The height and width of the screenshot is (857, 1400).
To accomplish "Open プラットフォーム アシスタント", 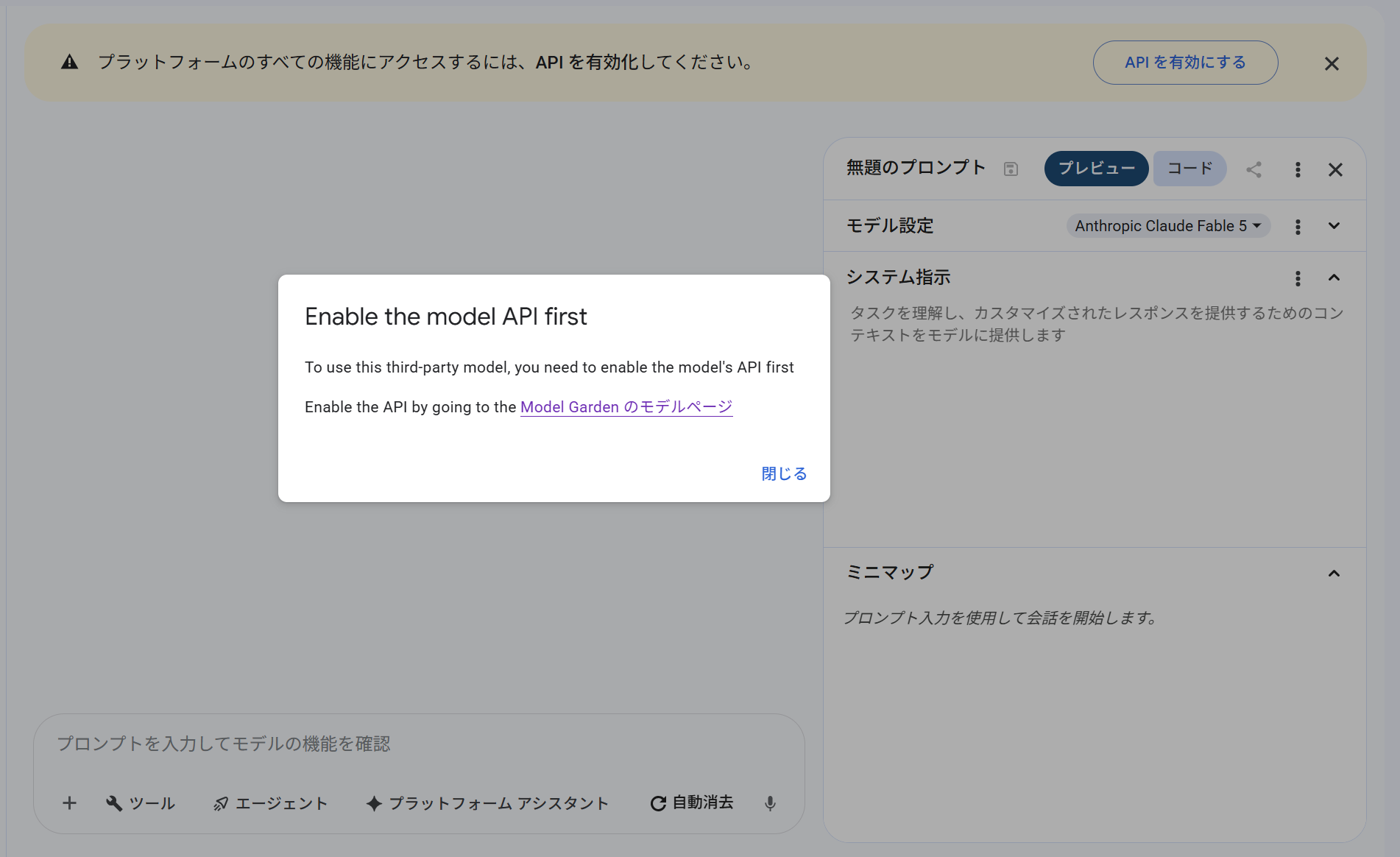I will [x=487, y=803].
